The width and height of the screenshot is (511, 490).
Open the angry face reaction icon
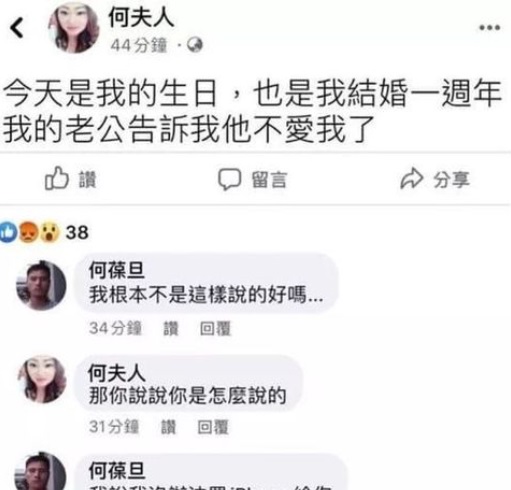pos(28,232)
